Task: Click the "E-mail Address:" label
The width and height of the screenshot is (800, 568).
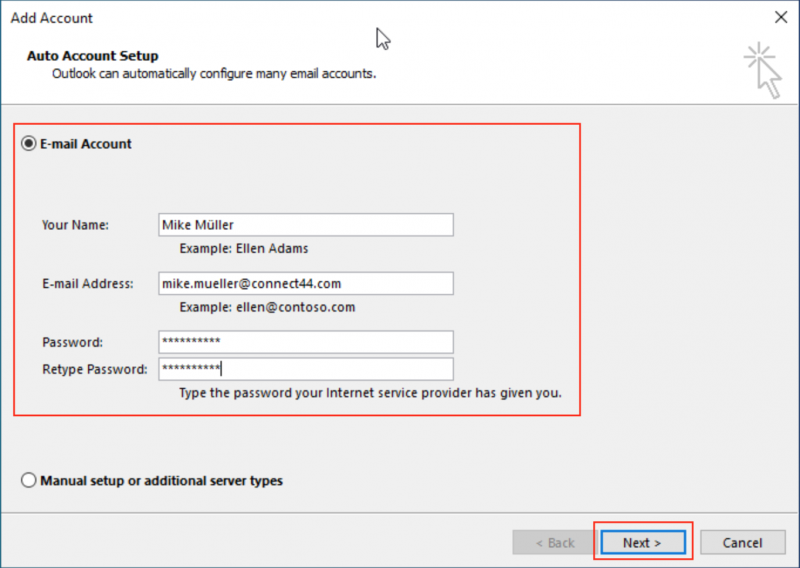Action: click(87, 284)
